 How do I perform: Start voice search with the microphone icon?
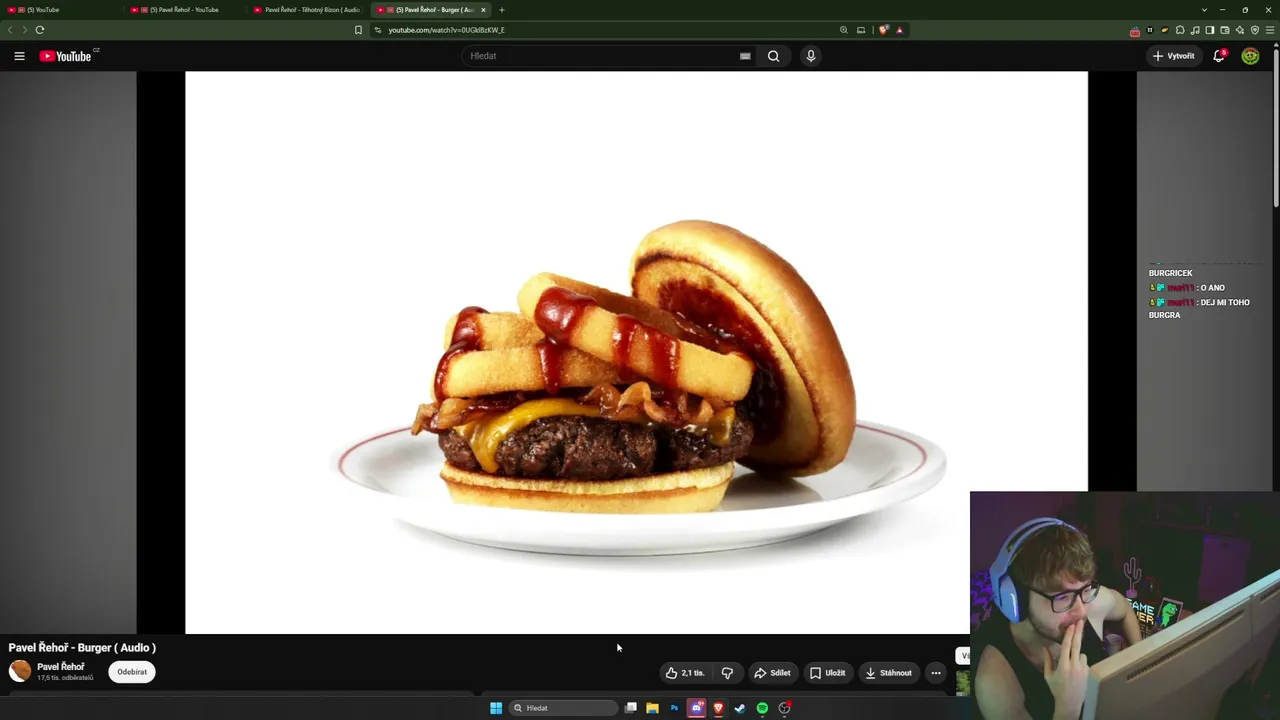[811, 56]
